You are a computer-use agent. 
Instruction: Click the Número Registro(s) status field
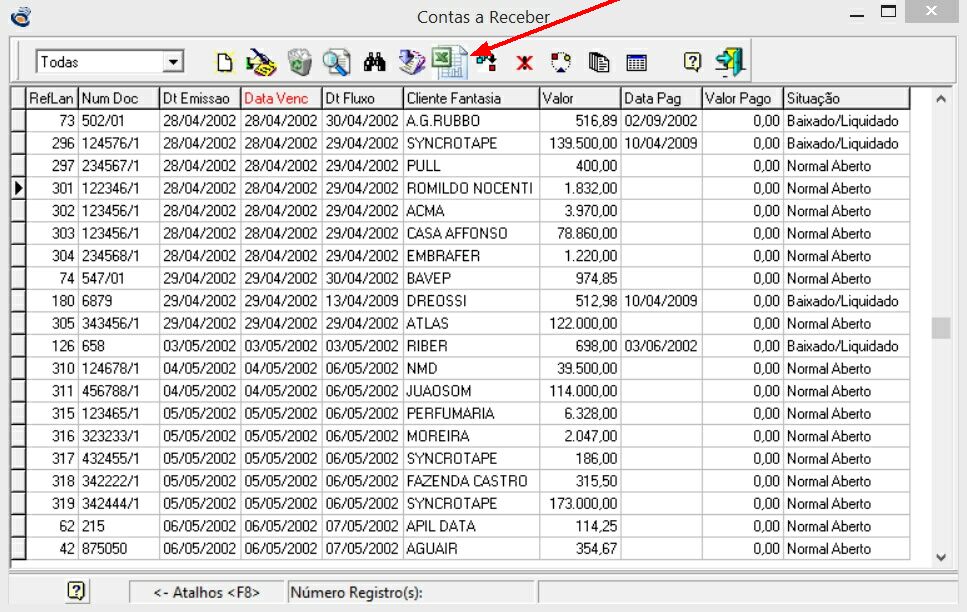click(x=411, y=592)
